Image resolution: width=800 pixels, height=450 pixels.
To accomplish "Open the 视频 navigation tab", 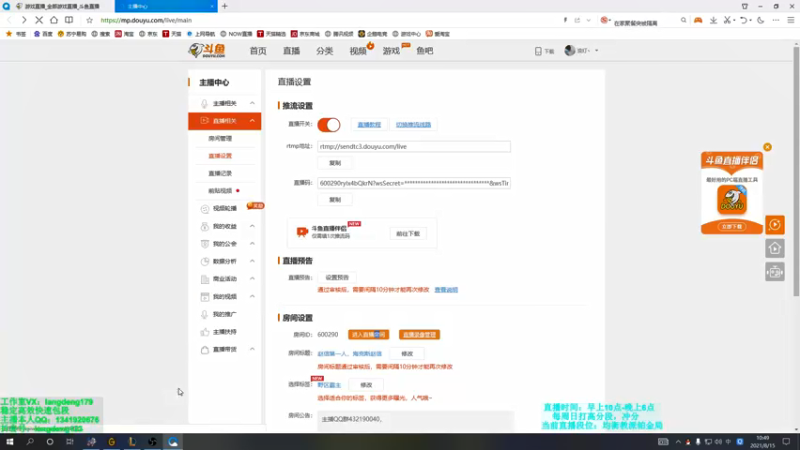I will click(358, 51).
